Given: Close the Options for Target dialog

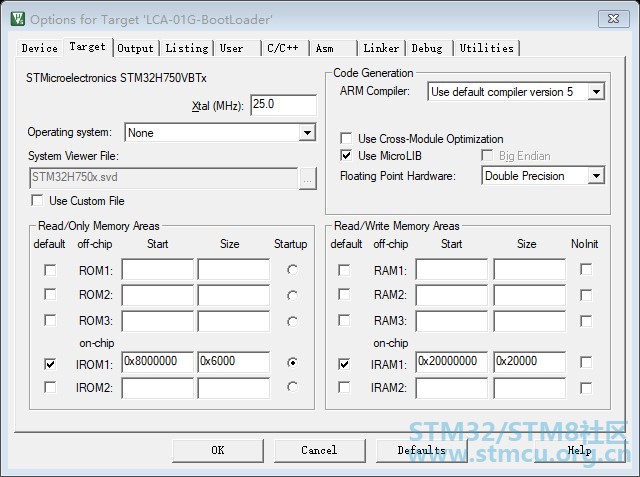Looking at the screenshot, I should click(x=613, y=19).
